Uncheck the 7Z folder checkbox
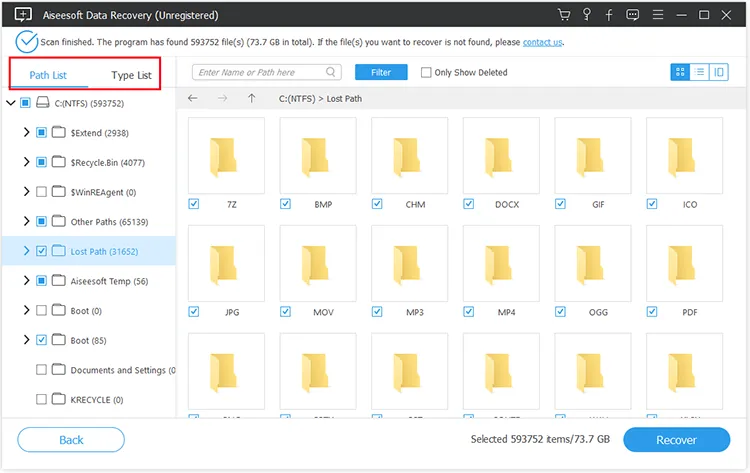The image size is (750, 473). [x=194, y=204]
